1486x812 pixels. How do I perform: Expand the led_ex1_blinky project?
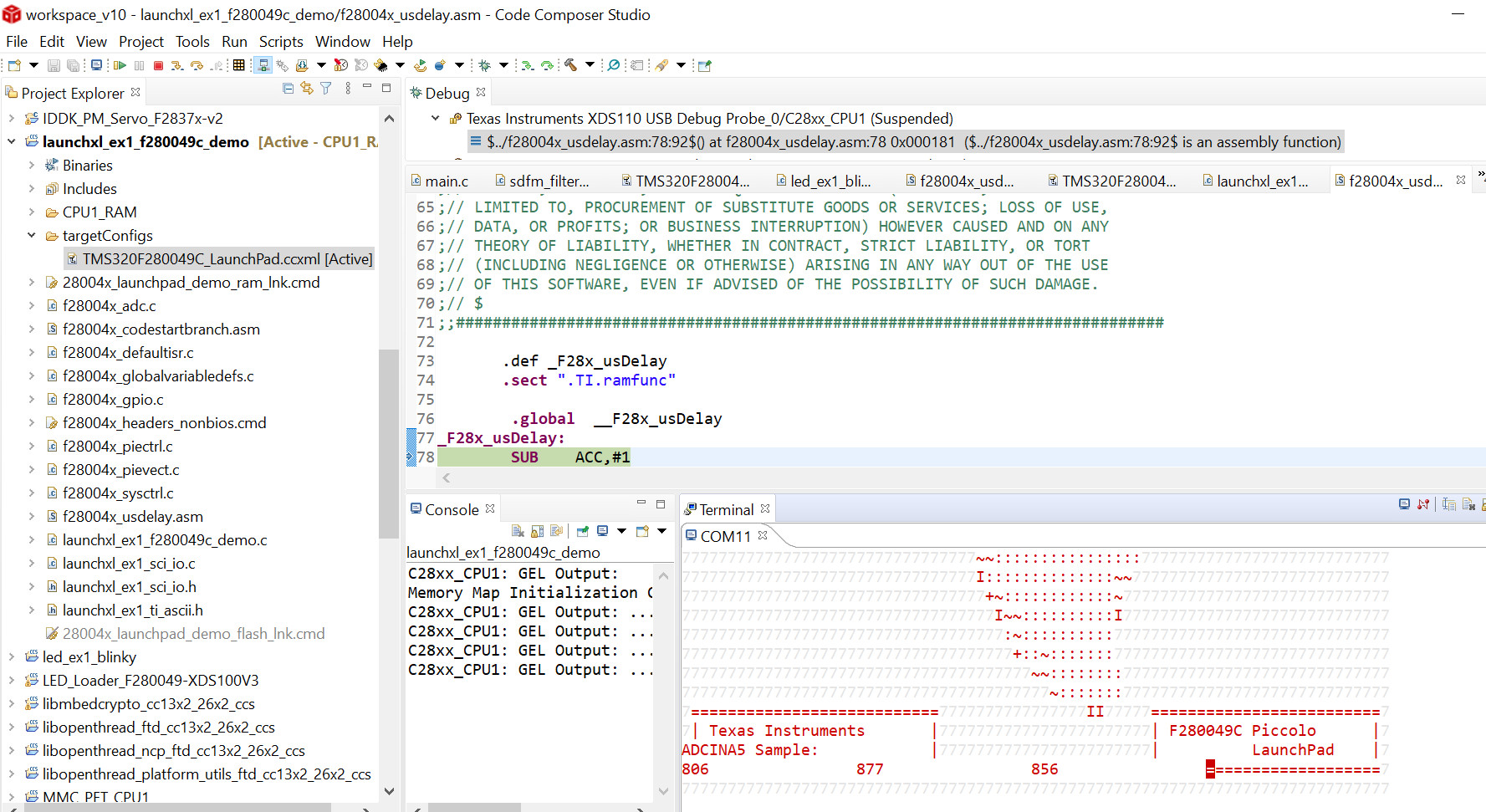coord(12,657)
